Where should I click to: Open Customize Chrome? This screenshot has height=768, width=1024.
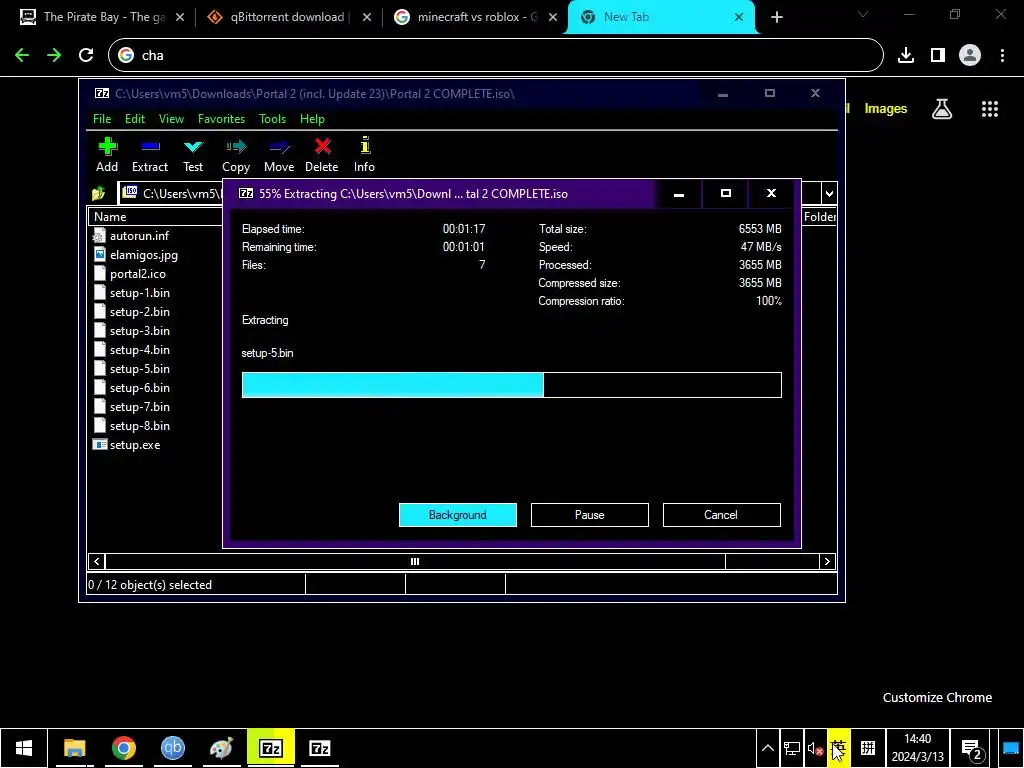[937, 697]
